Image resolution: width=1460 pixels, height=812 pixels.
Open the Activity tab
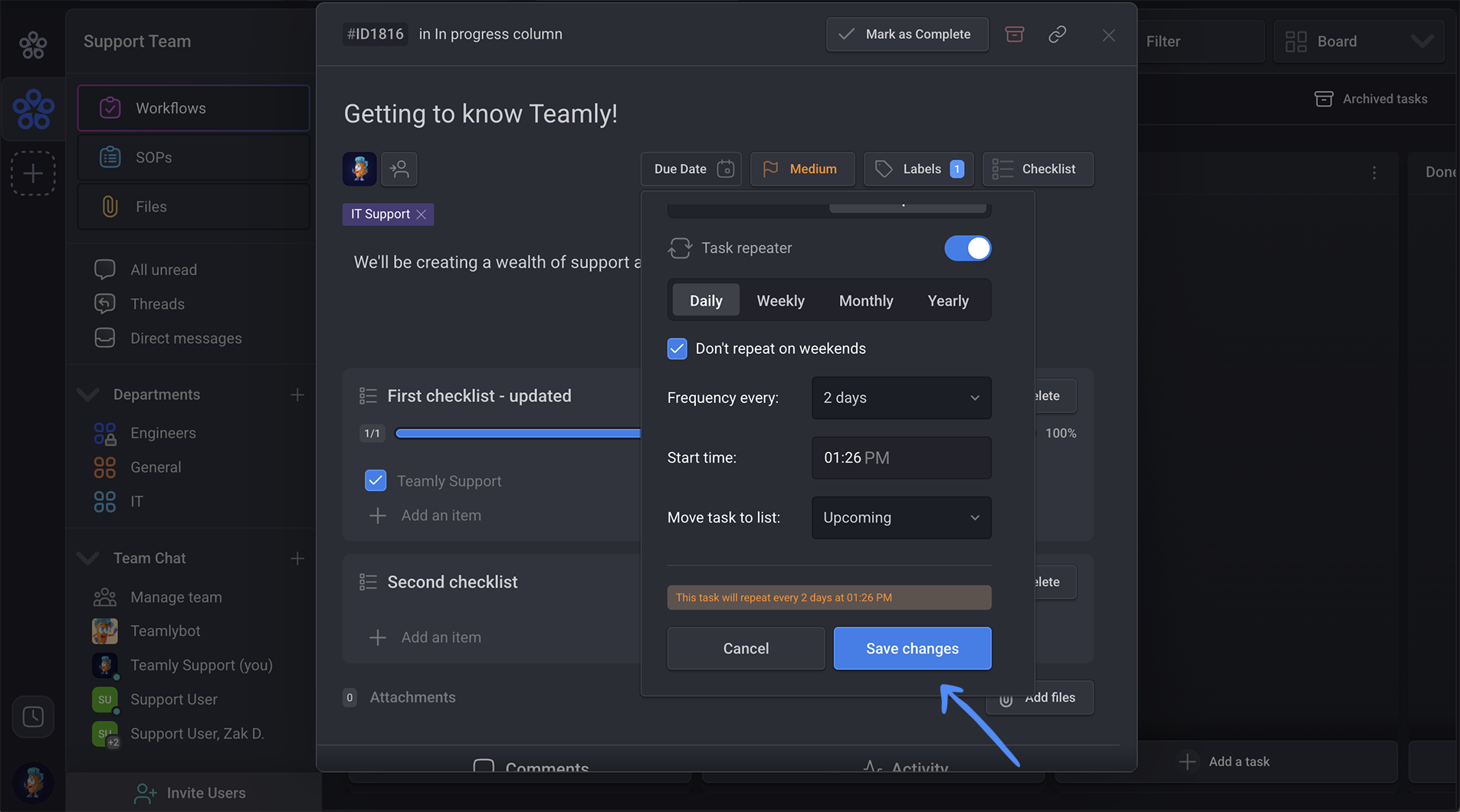[x=906, y=767]
